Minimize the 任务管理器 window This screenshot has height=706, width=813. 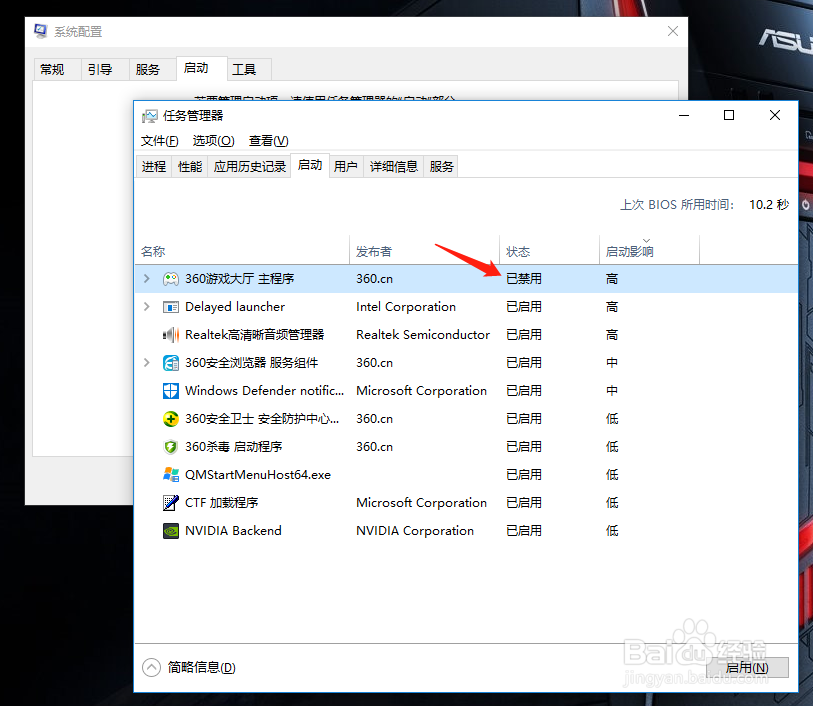point(684,115)
